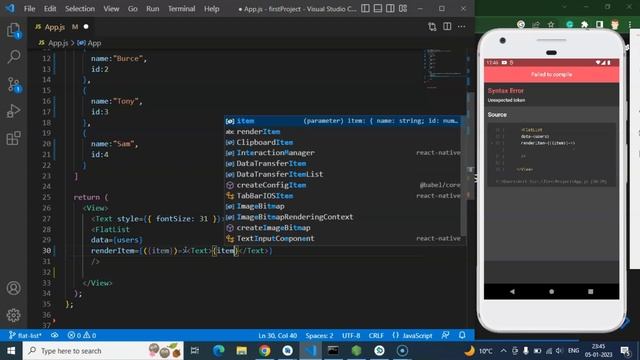Click the line 30 number in gutter
This screenshot has height=360, width=640.
click(x=47, y=251)
